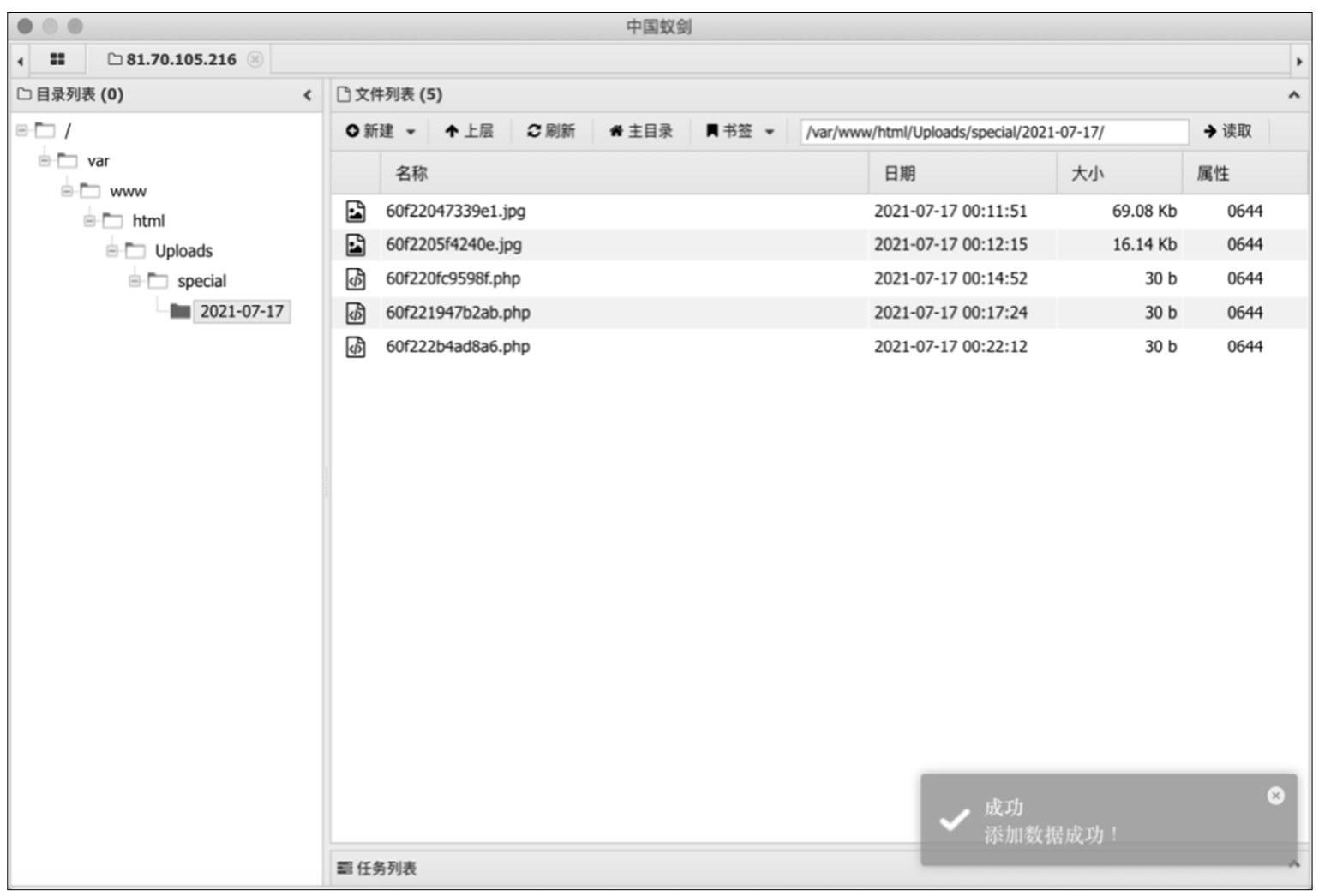
Task: Click the 16.14 Kb size cell
Action: pos(1144,245)
